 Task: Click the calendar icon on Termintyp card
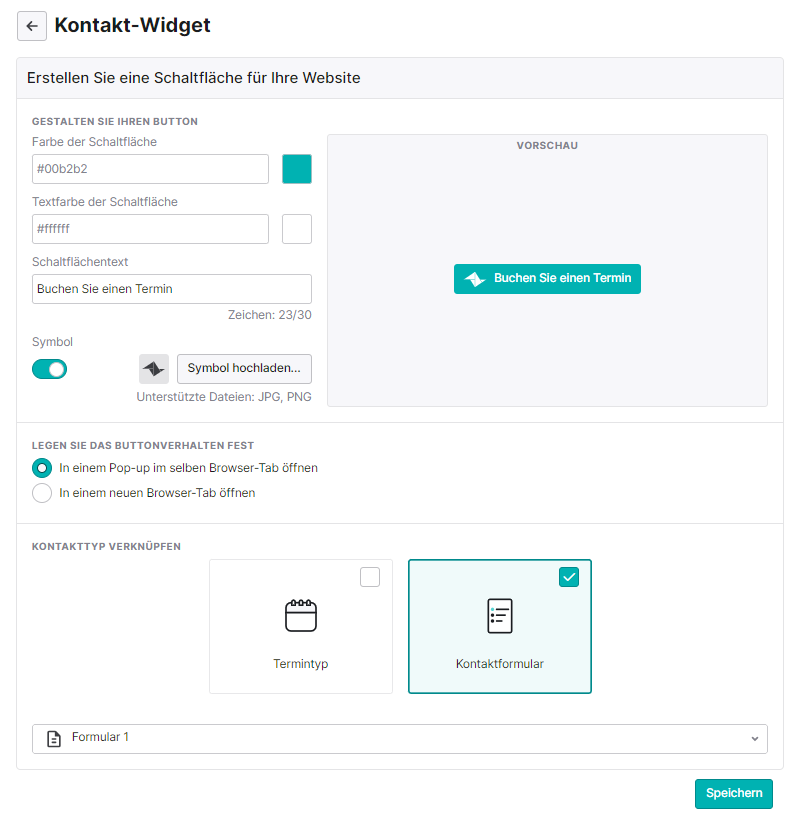pyautogui.click(x=301, y=615)
